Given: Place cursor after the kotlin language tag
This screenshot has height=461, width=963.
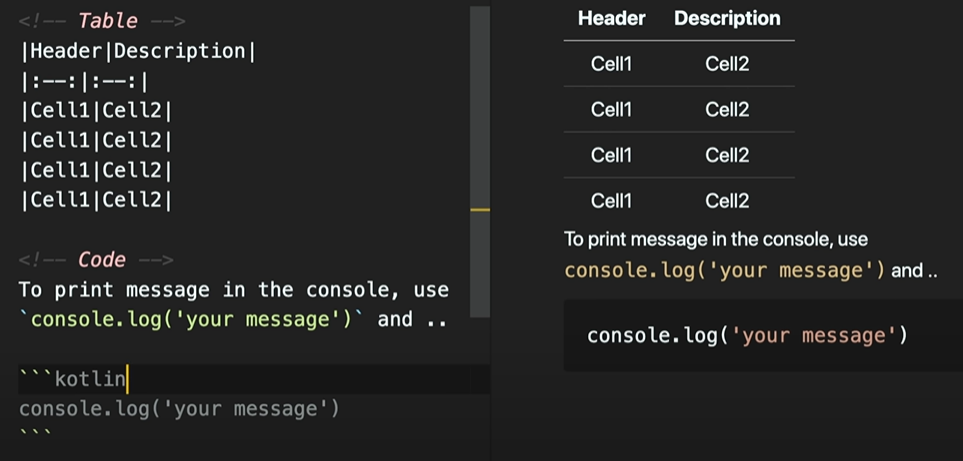Looking at the screenshot, I should [127, 379].
